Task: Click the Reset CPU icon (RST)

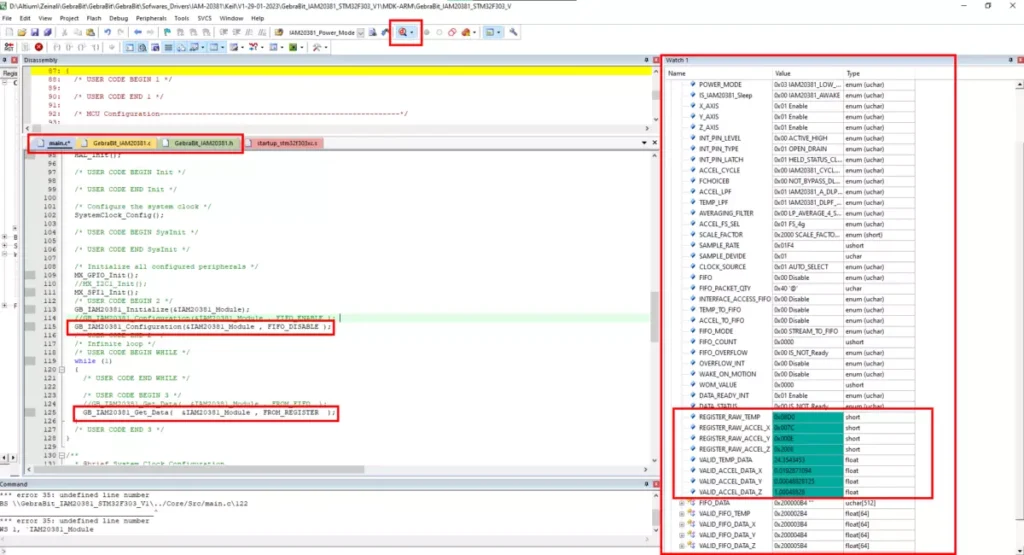Action: (x=9, y=47)
